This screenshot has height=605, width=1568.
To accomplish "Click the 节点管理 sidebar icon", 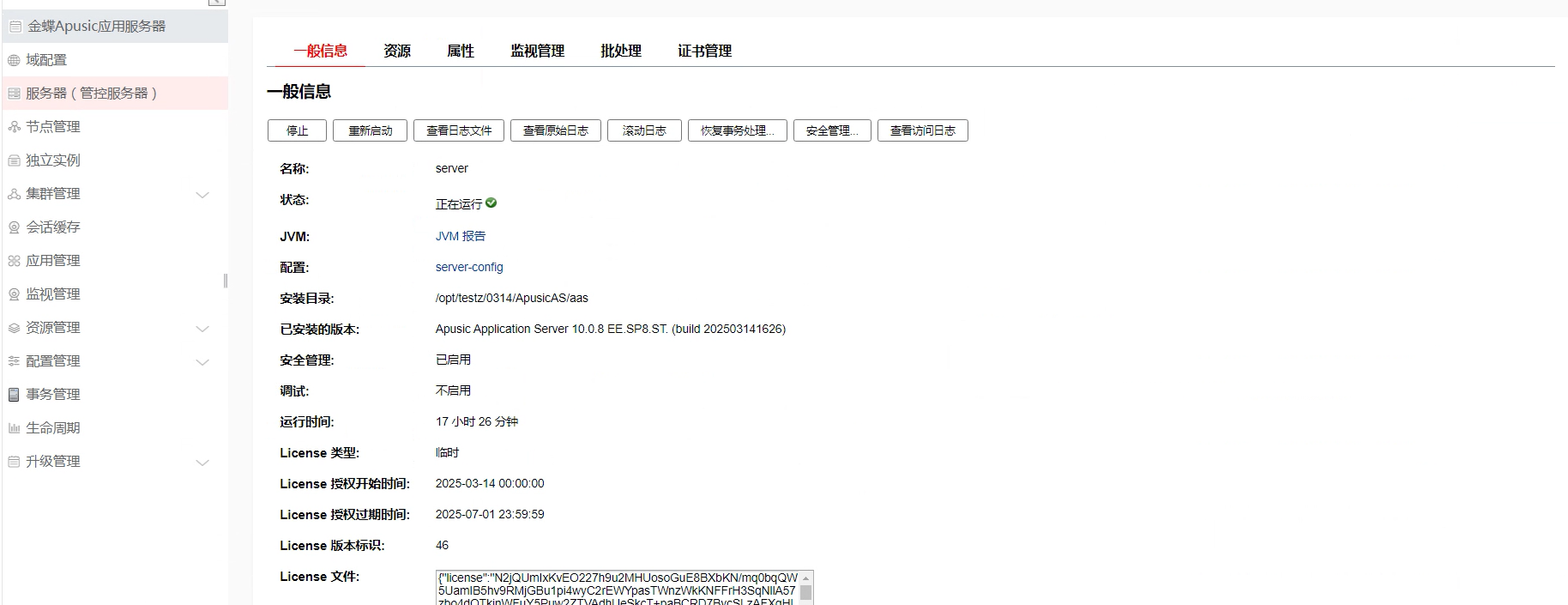I will pos(14,127).
